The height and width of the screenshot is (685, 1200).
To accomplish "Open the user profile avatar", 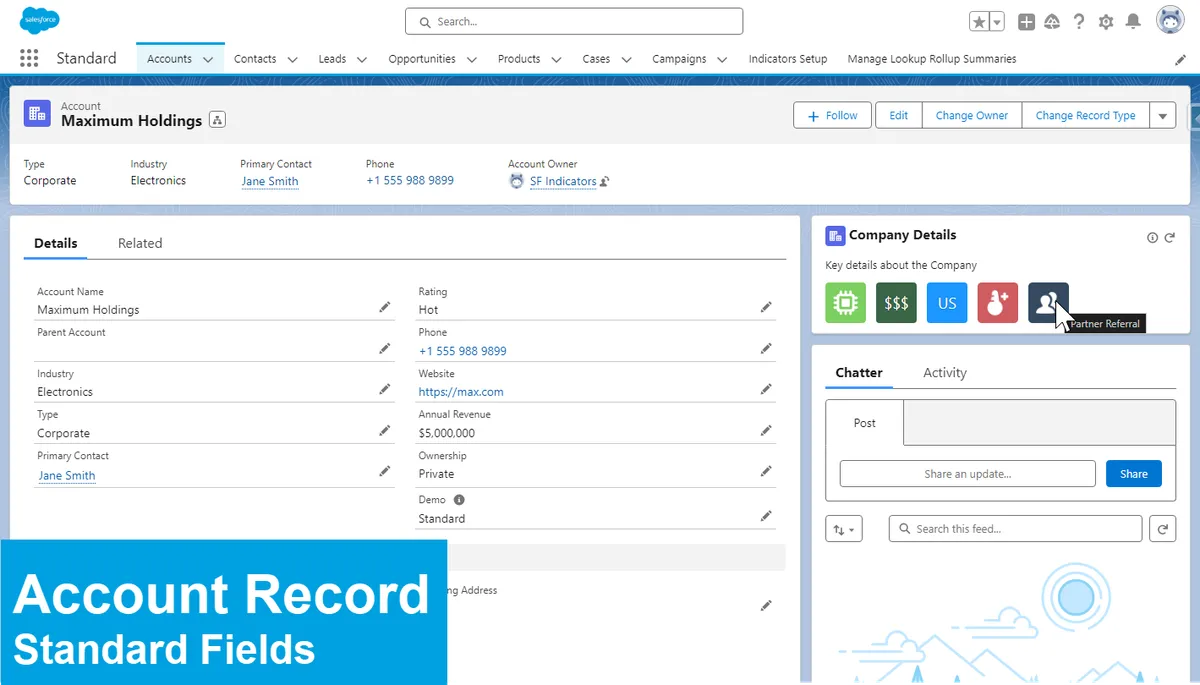I will (1170, 21).
